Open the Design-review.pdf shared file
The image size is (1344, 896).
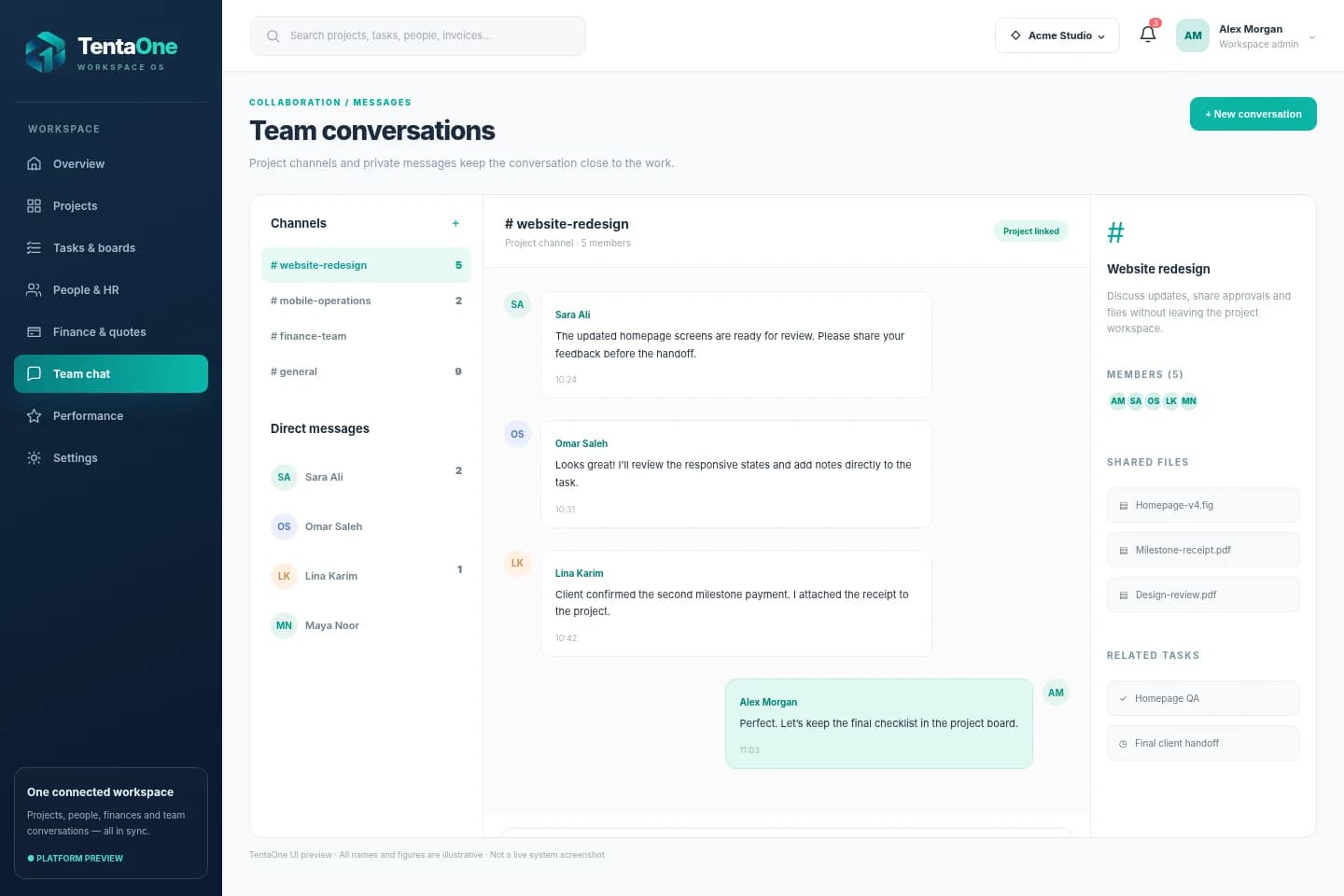[1203, 595]
